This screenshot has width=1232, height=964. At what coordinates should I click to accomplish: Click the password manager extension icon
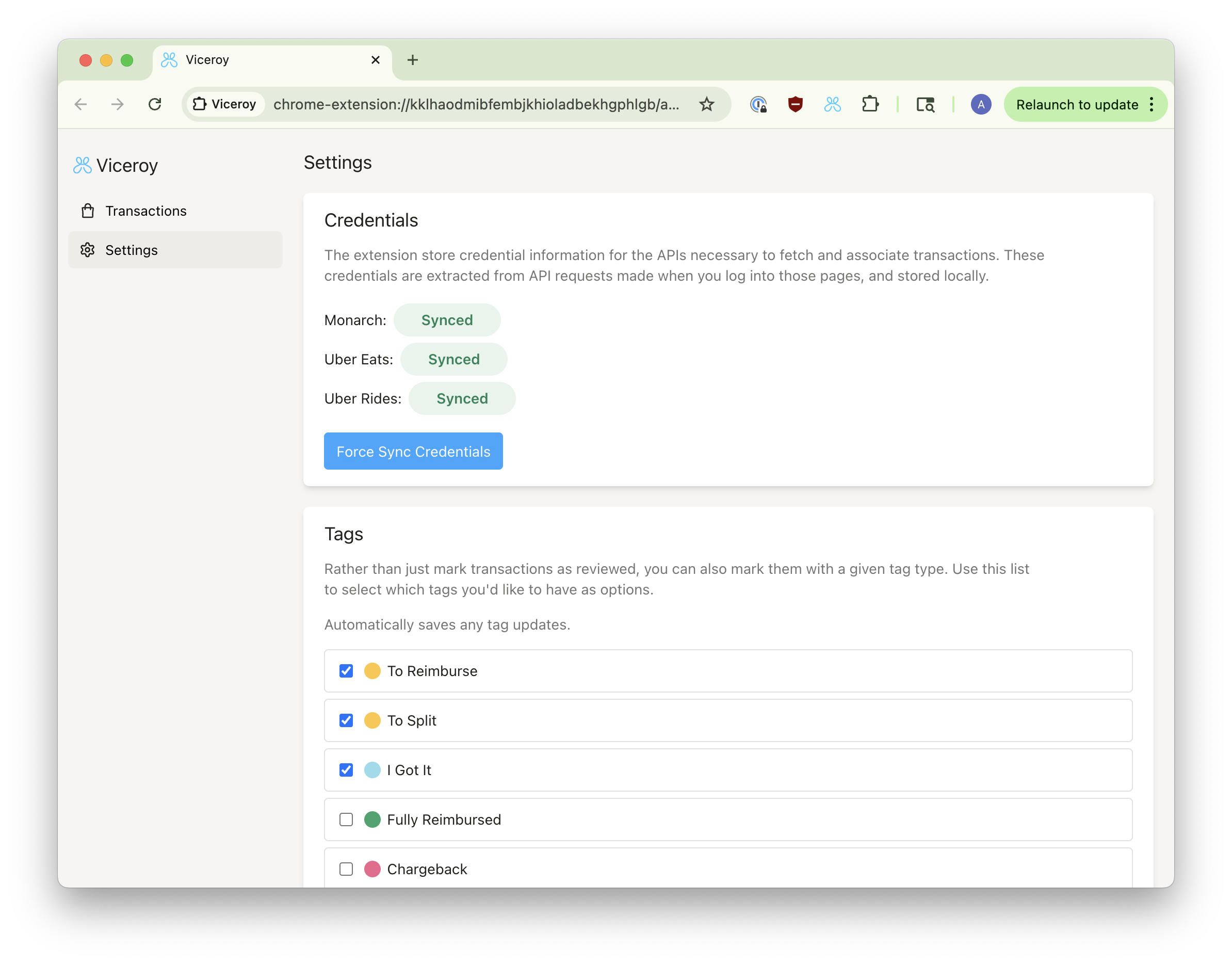757,104
